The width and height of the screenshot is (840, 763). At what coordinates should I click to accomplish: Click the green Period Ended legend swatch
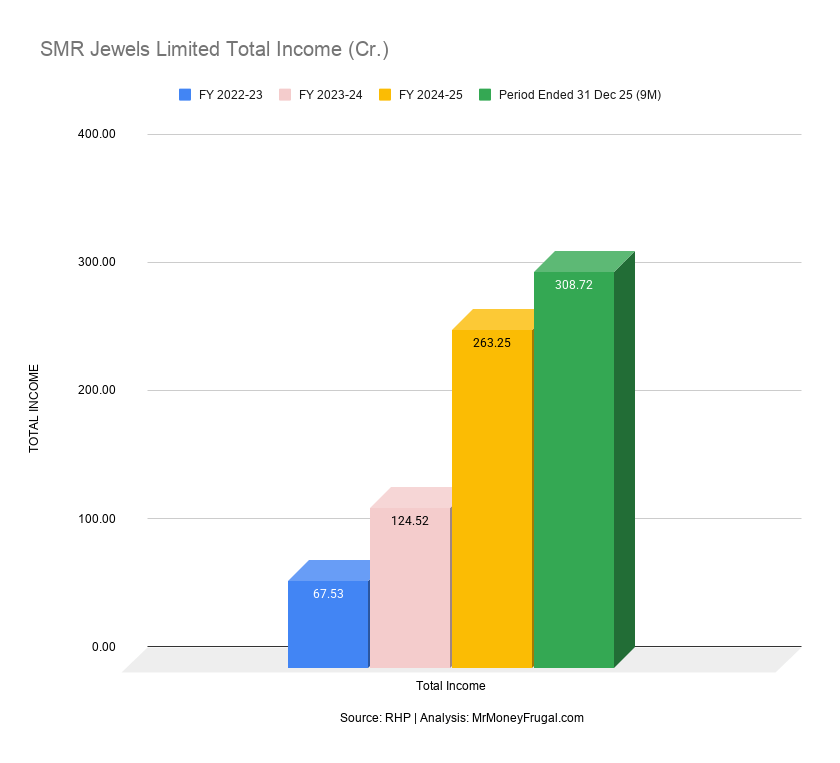click(485, 95)
